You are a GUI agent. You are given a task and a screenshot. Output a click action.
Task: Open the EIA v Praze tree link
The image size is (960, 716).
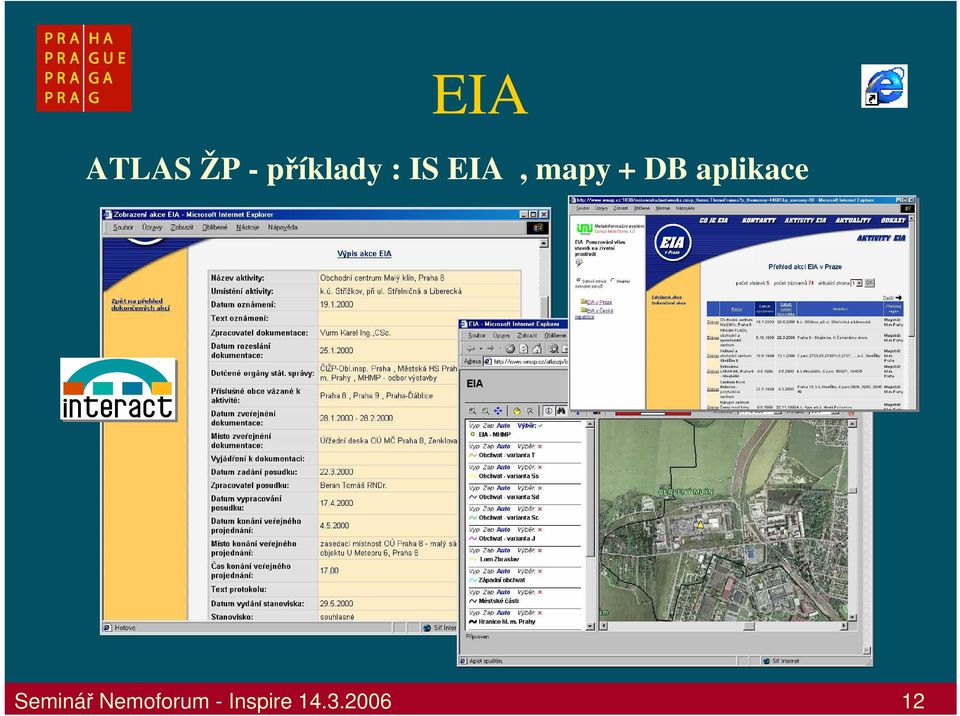(599, 302)
